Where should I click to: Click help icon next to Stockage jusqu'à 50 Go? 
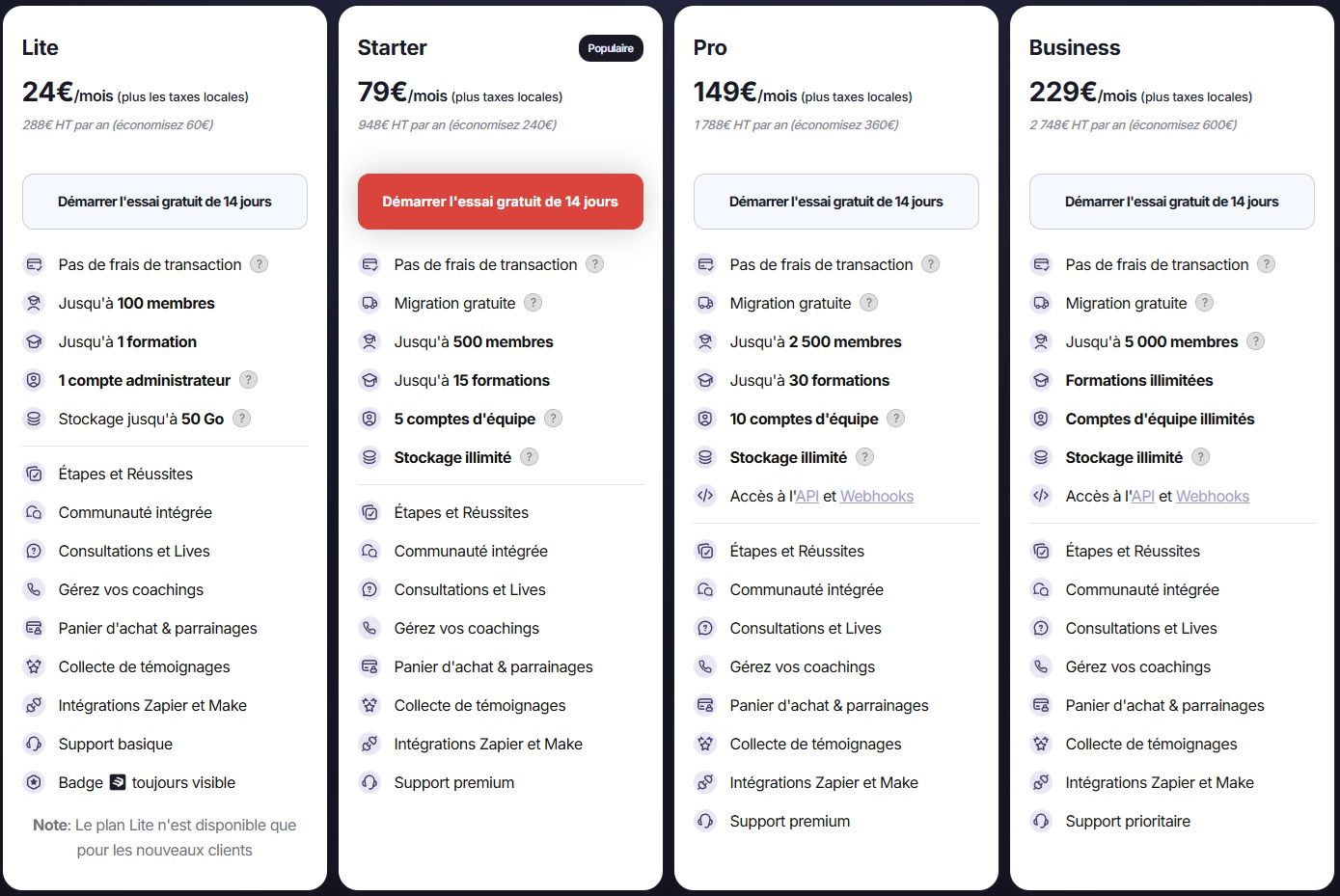(x=242, y=419)
